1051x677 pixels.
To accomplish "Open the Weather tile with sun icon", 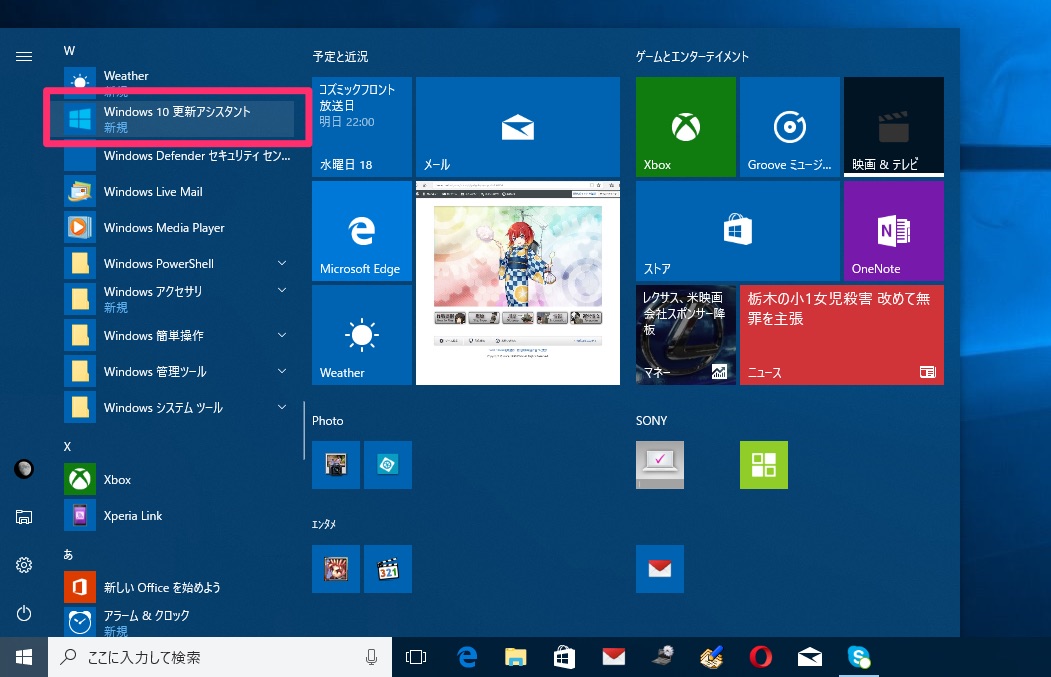I will (362, 335).
